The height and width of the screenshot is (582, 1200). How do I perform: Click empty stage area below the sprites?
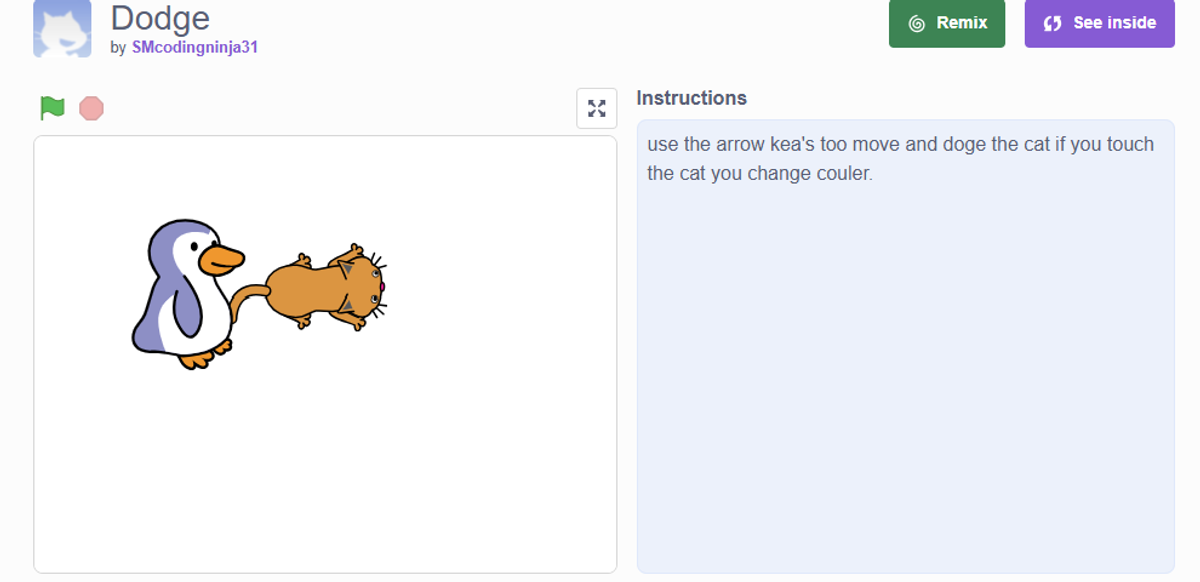click(325, 470)
